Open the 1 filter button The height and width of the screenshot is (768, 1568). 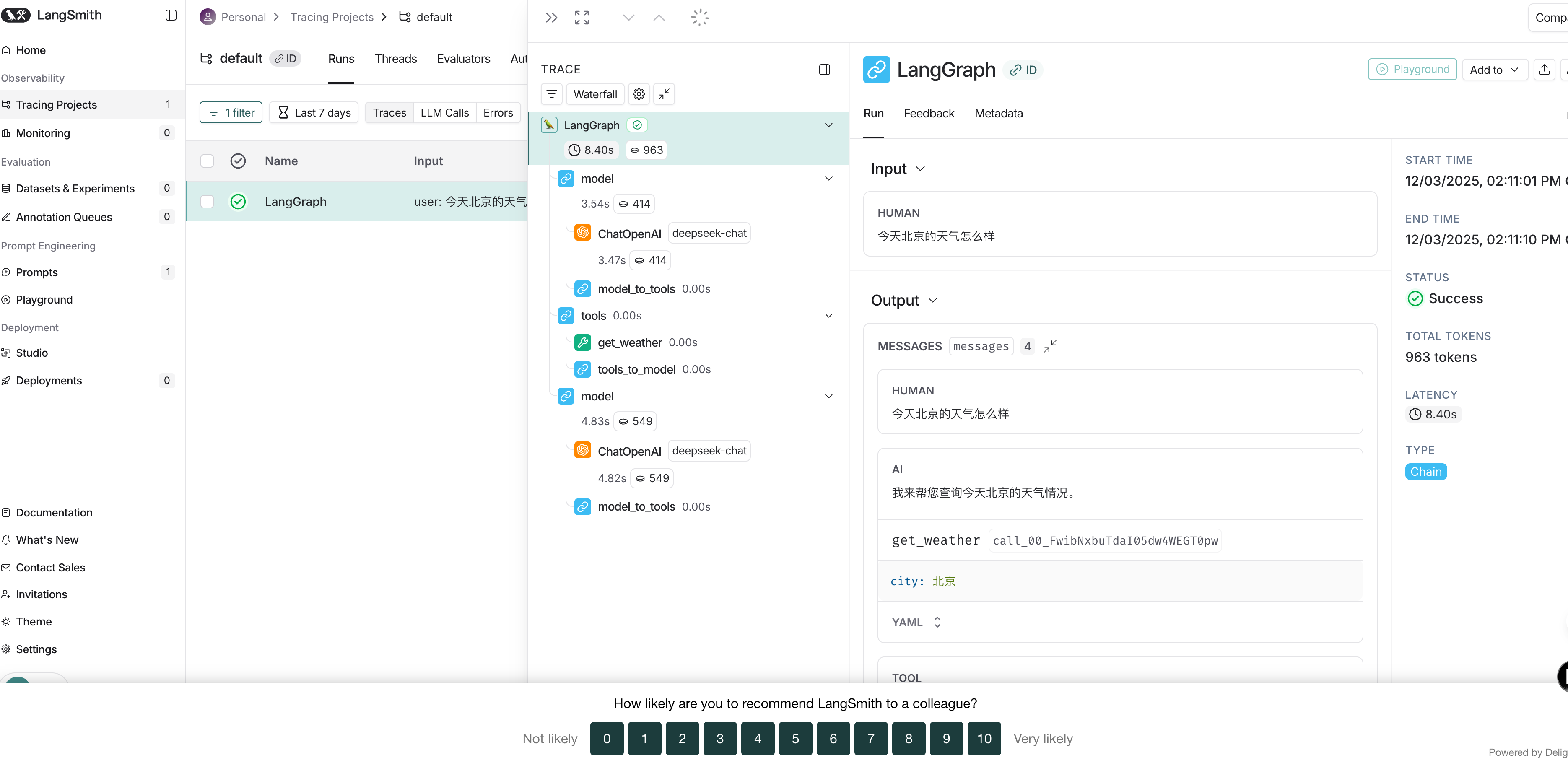tap(231, 113)
